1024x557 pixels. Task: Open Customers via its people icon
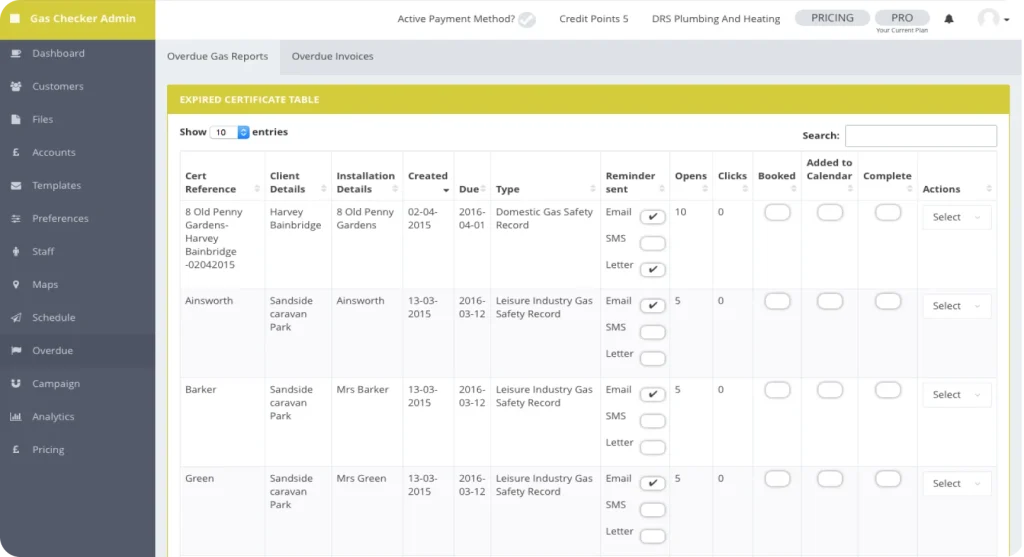[x=16, y=87]
